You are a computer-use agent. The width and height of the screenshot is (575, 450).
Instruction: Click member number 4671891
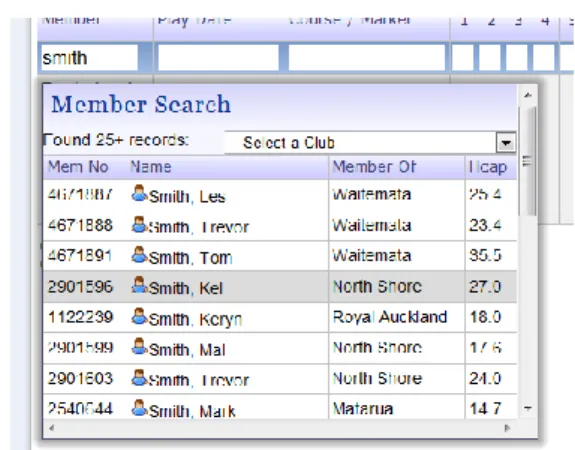[80, 256]
